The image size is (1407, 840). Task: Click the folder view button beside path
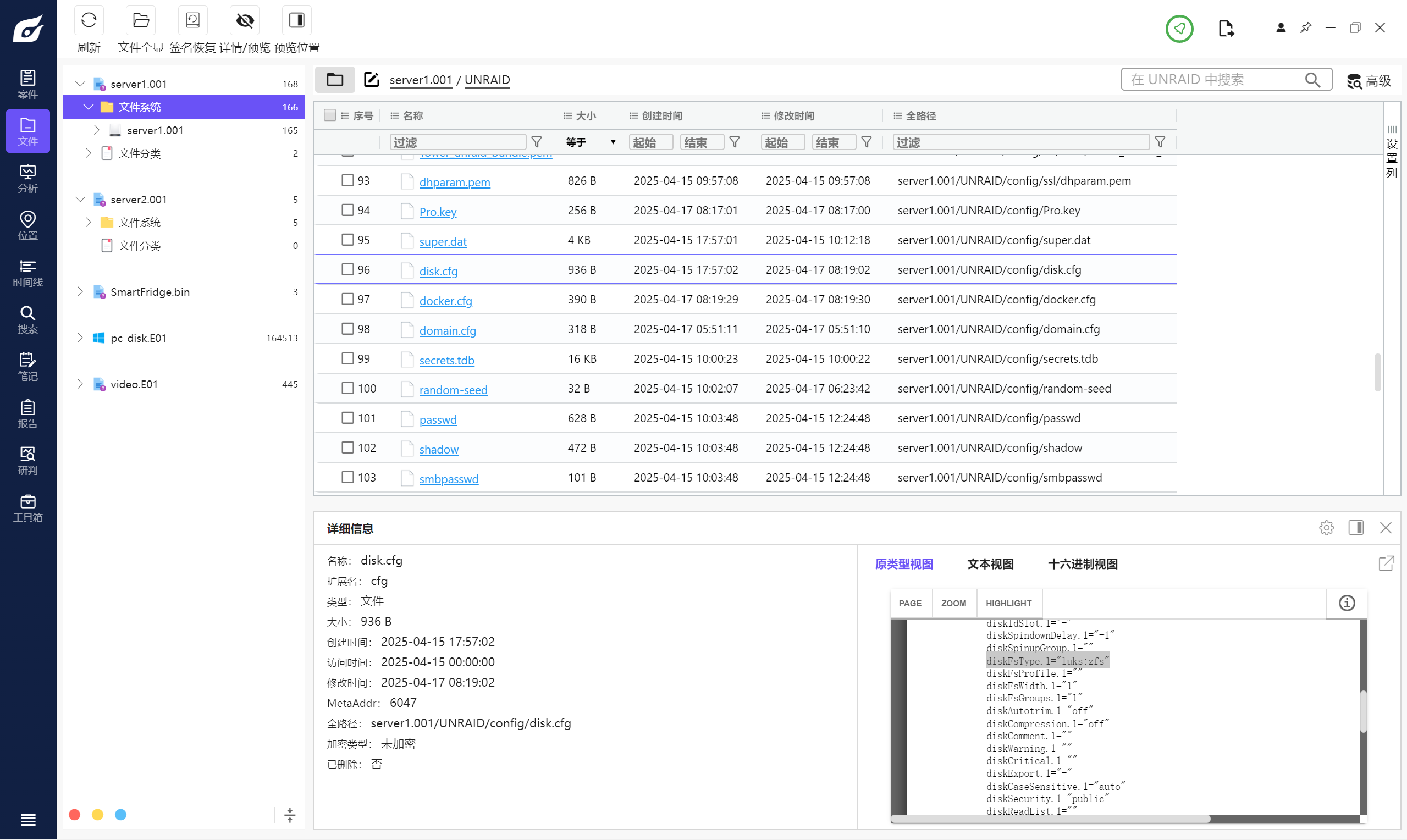tap(334, 80)
